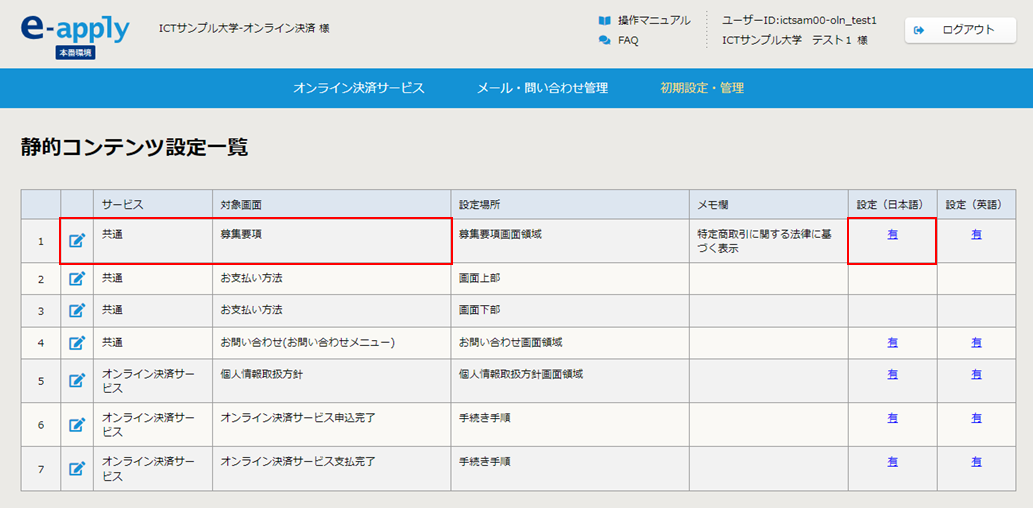The image size is (1033, 508).
Task: Click 有 in Japanese column for row 5
Action: (x=892, y=374)
